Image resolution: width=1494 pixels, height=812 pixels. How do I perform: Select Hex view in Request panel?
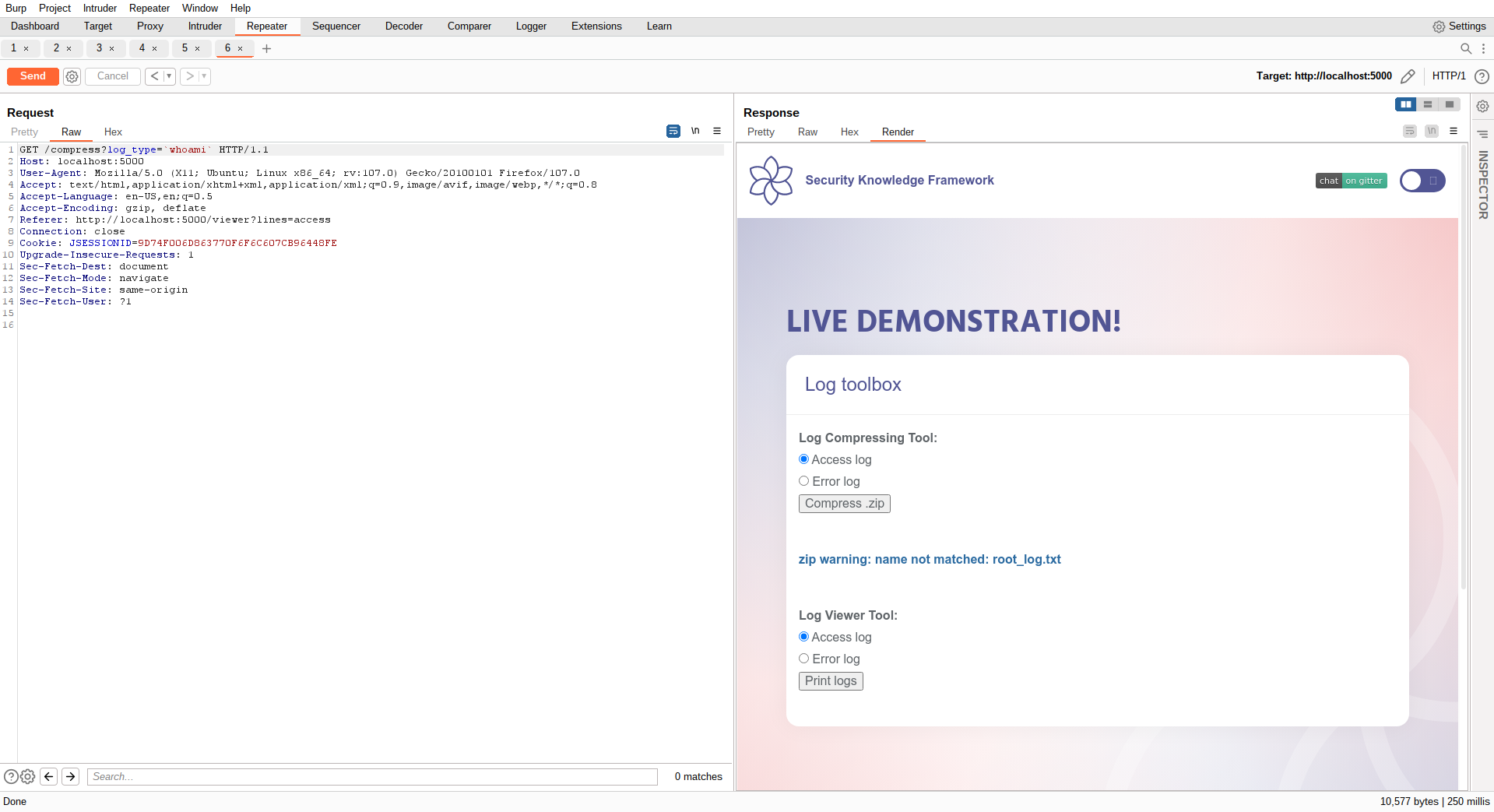(x=113, y=132)
